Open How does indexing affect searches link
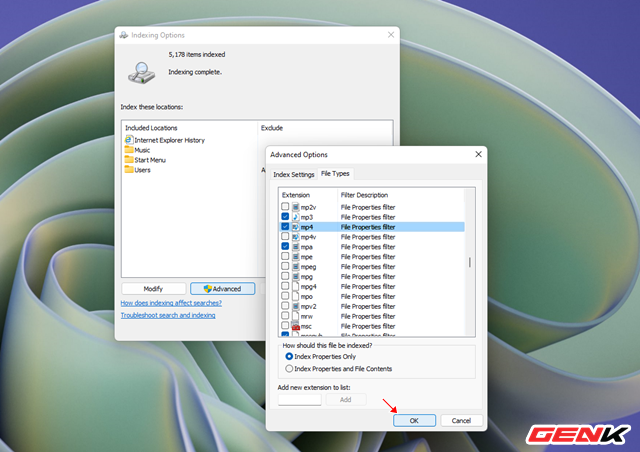This screenshot has width=640, height=452. click(171, 303)
